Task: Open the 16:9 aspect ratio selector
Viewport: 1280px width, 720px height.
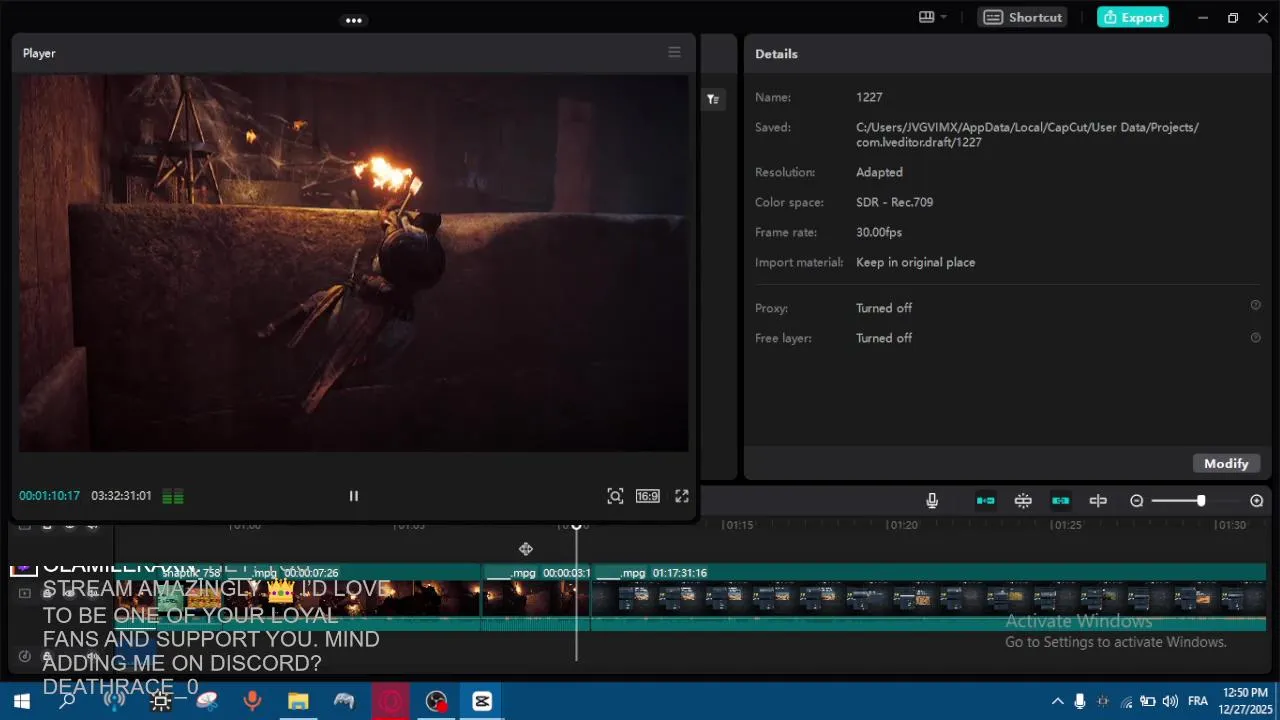Action: (x=648, y=496)
